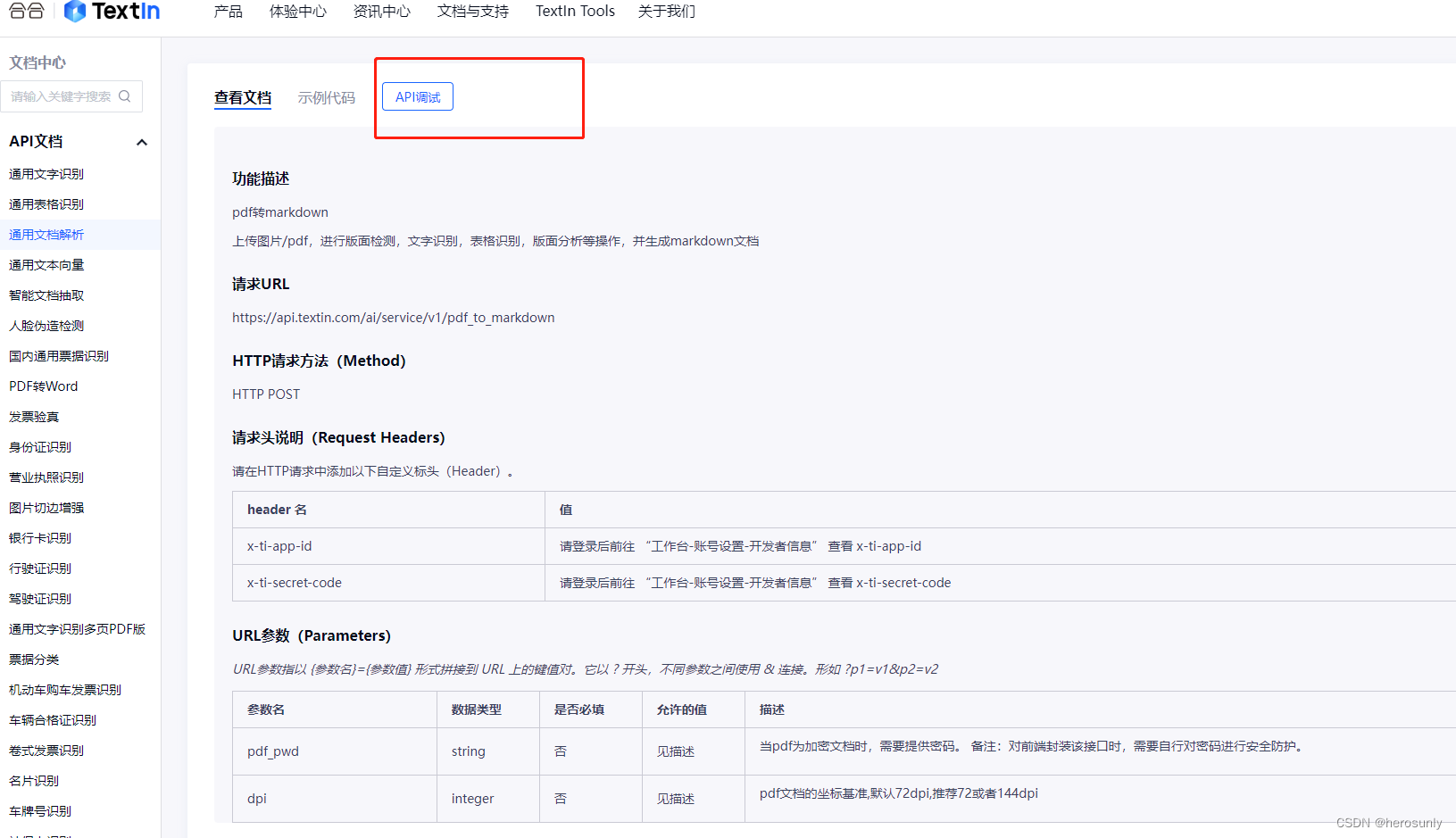
Task: Click the 请求URL heading
Action: coord(261,285)
